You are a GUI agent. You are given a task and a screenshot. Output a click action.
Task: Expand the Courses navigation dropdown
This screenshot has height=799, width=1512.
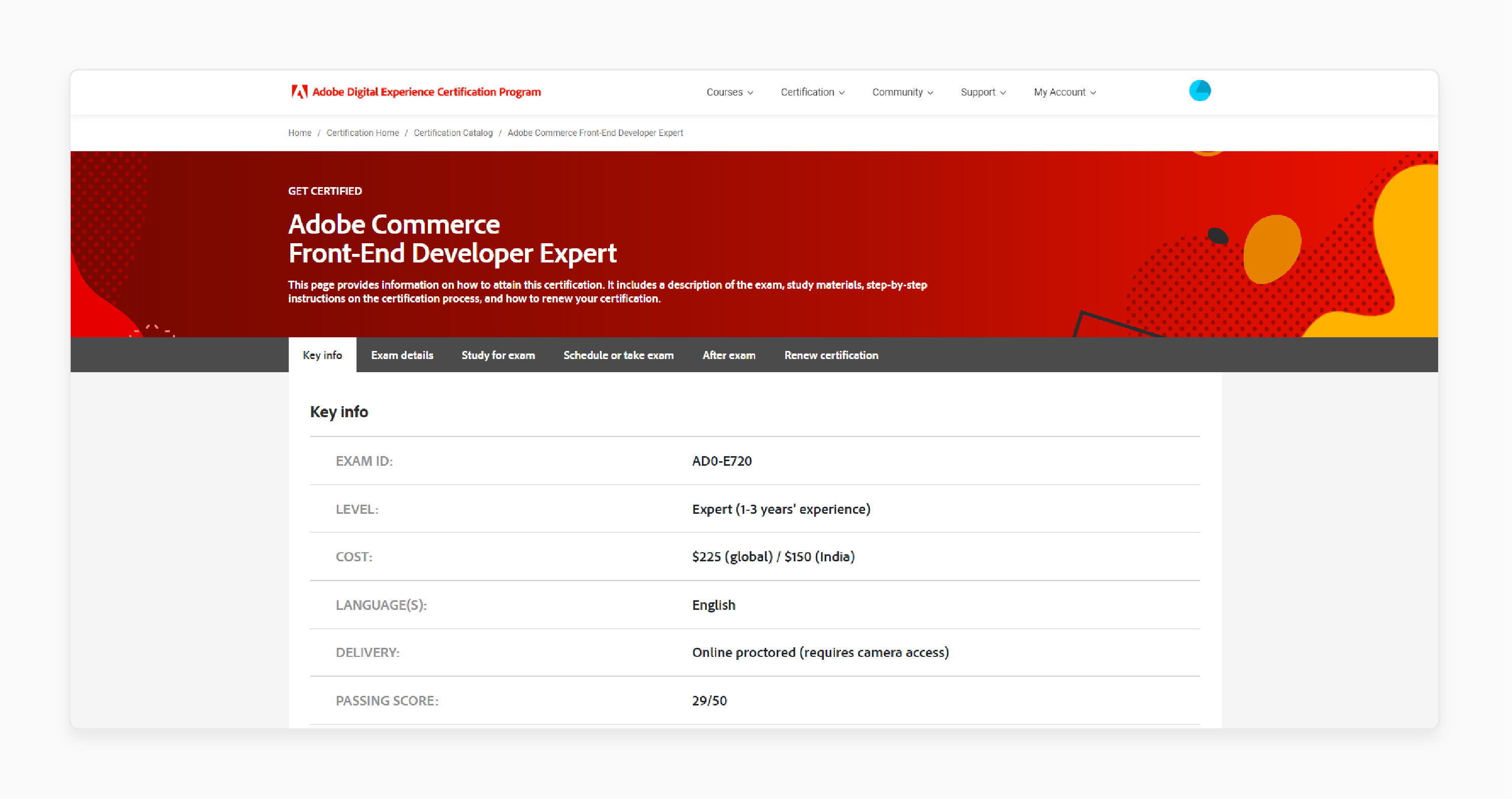point(729,92)
